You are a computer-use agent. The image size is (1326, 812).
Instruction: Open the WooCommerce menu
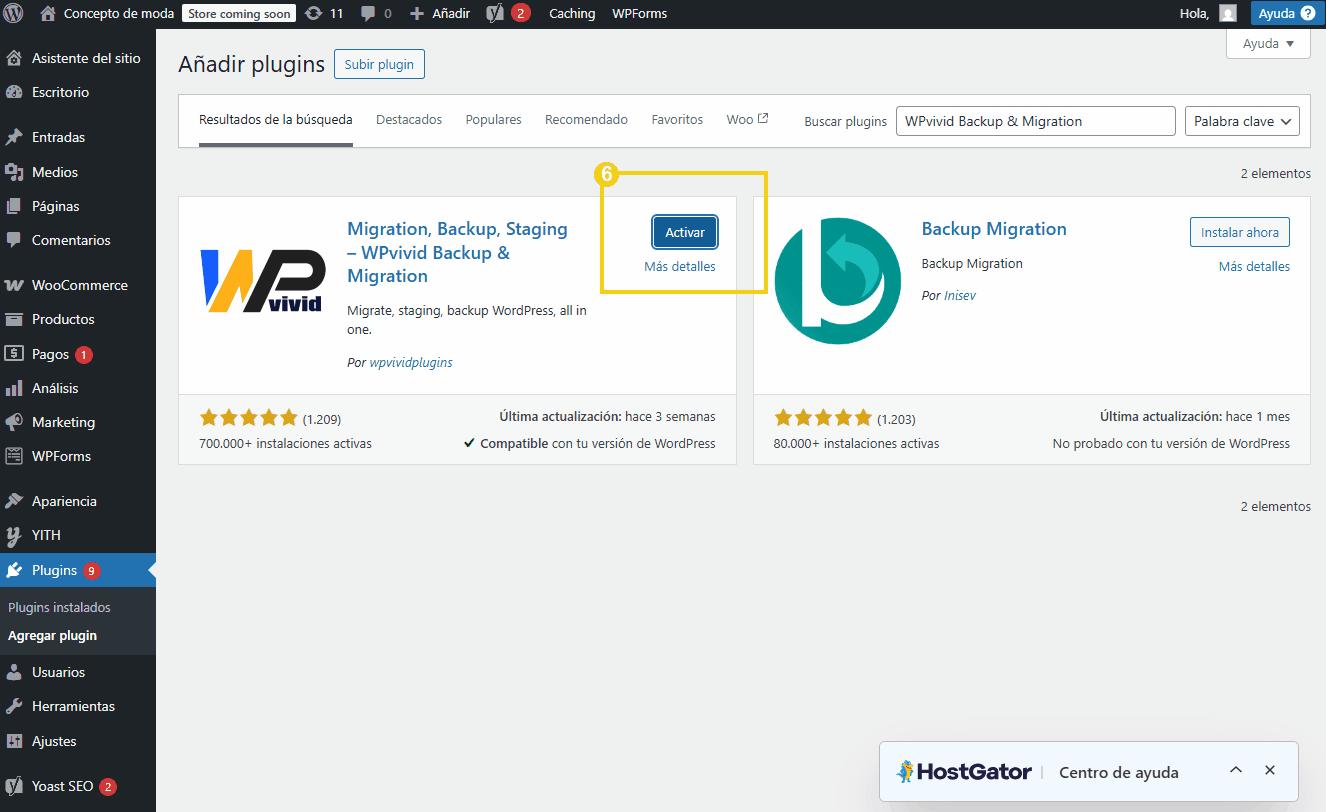click(78, 285)
